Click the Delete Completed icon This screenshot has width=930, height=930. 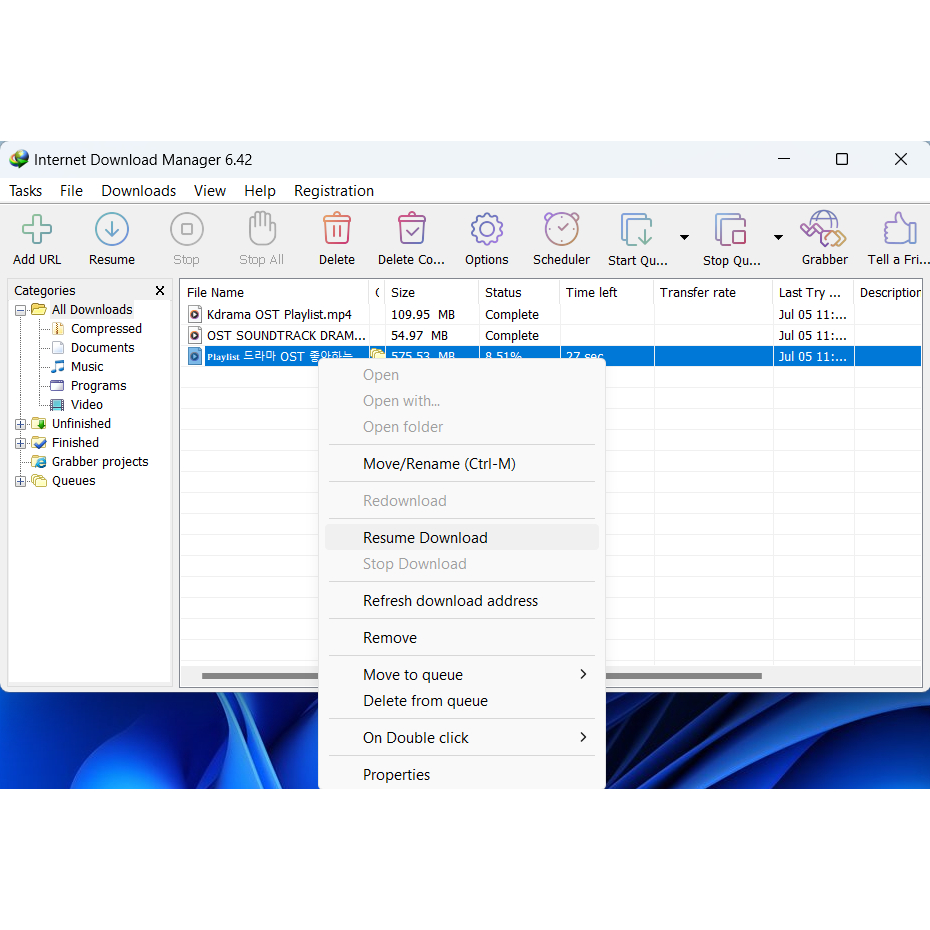pos(411,229)
